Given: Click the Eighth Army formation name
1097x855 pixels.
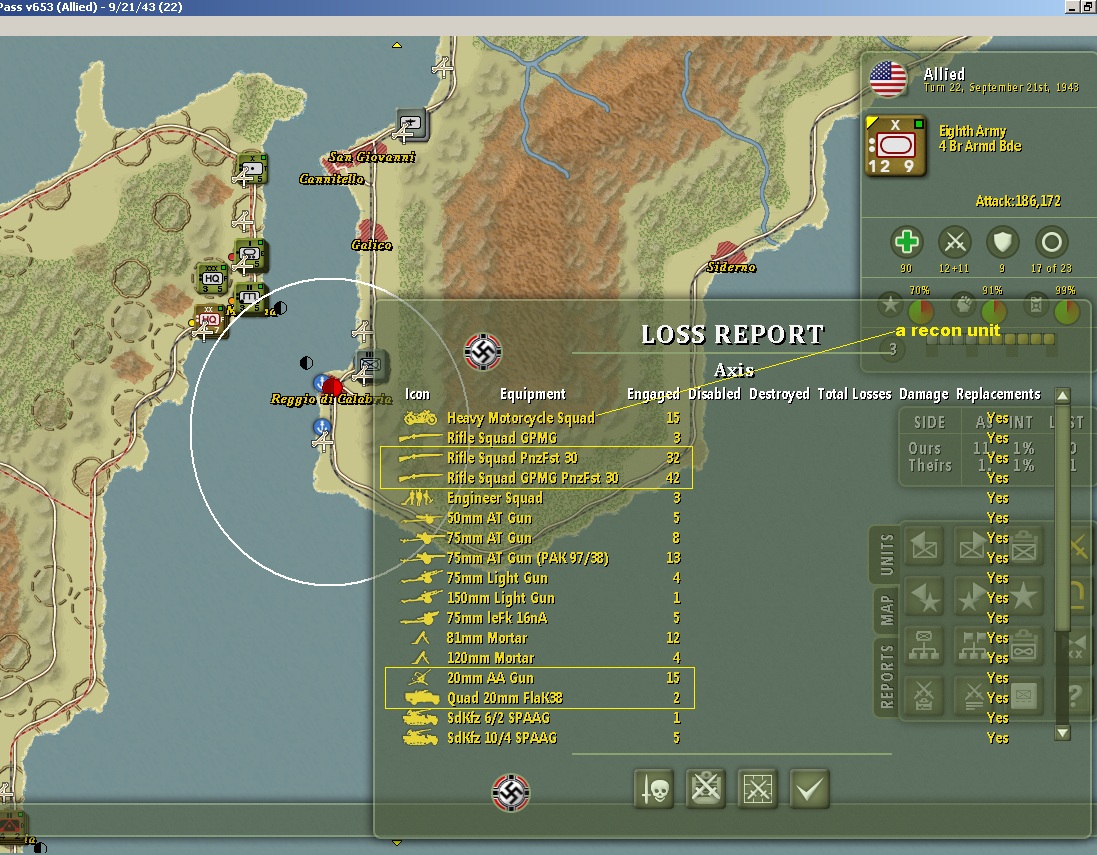Looking at the screenshot, I should click(x=972, y=131).
